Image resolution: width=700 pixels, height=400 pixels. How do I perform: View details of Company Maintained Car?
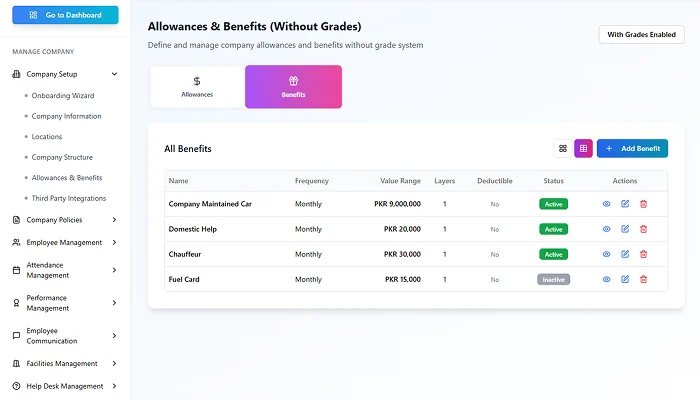[606, 203]
